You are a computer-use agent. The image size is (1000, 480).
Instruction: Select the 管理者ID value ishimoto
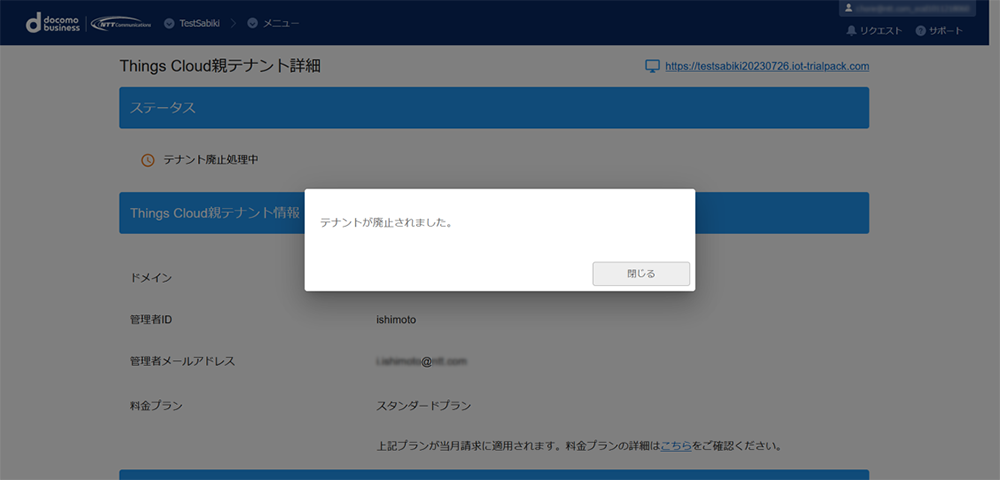(396, 319)
